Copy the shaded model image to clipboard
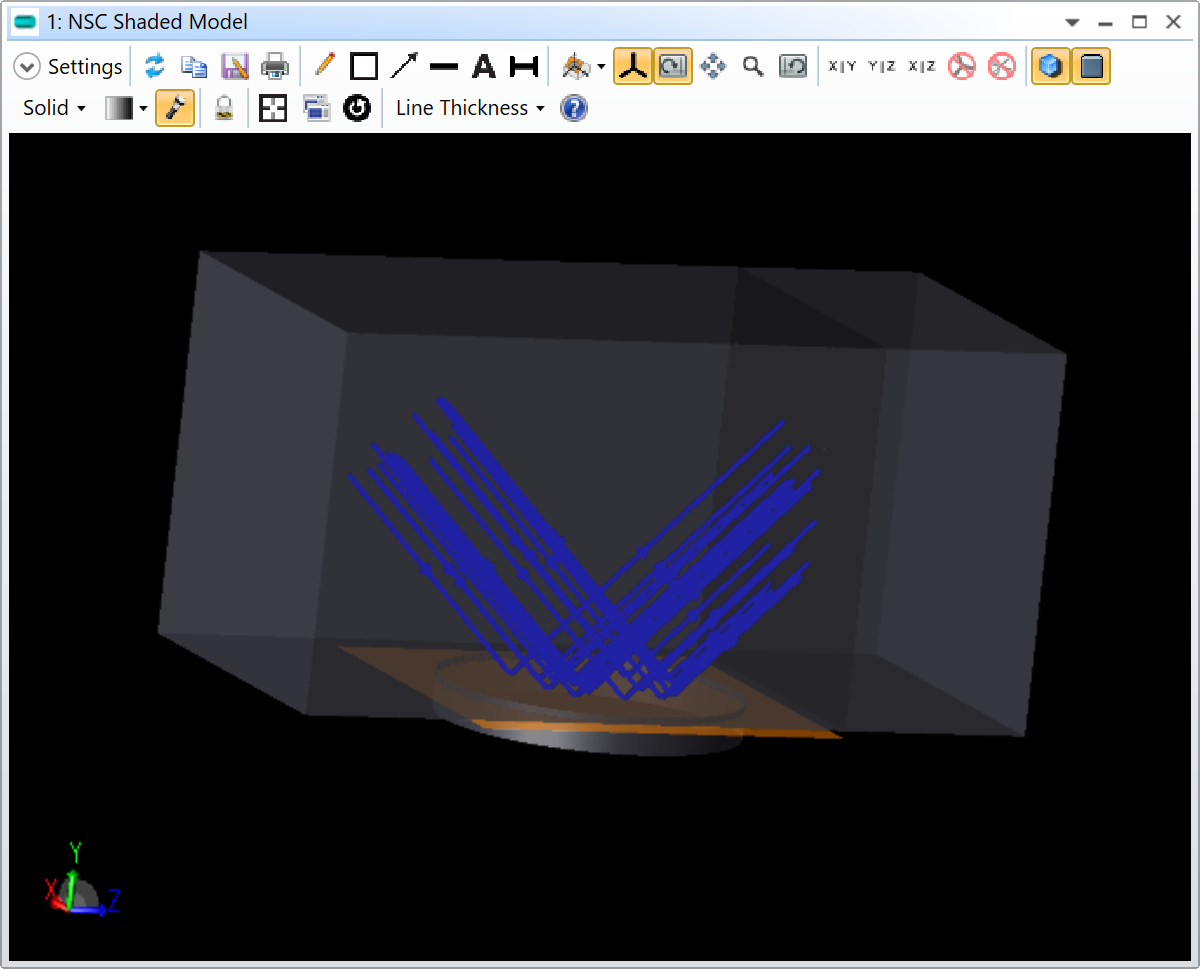This screenshot has width=1200, height=969. tap(194, 67)
